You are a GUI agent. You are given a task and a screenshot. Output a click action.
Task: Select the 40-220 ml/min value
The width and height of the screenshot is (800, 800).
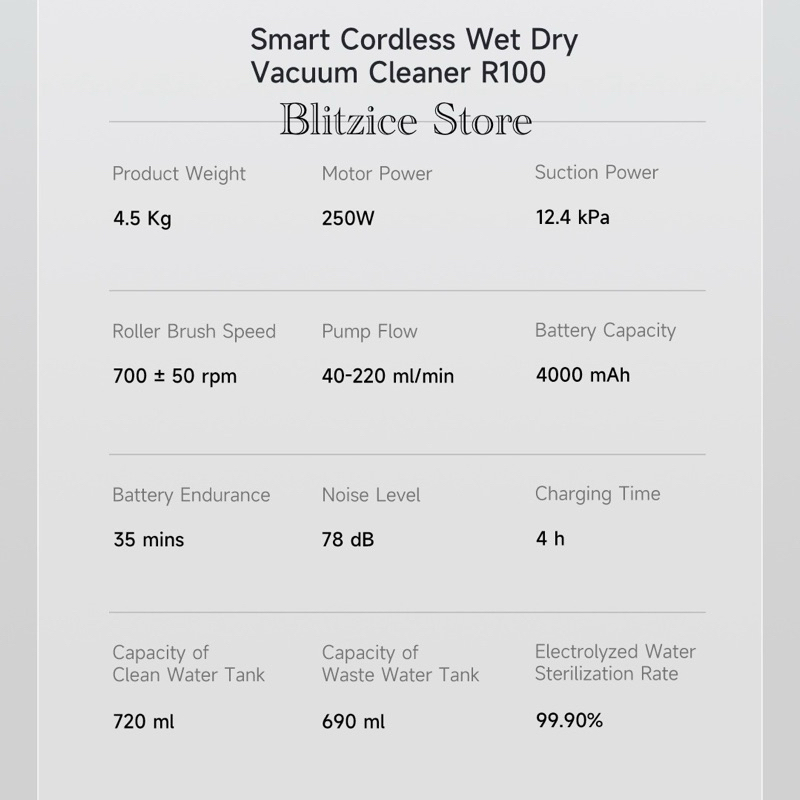tap(388, 376)
